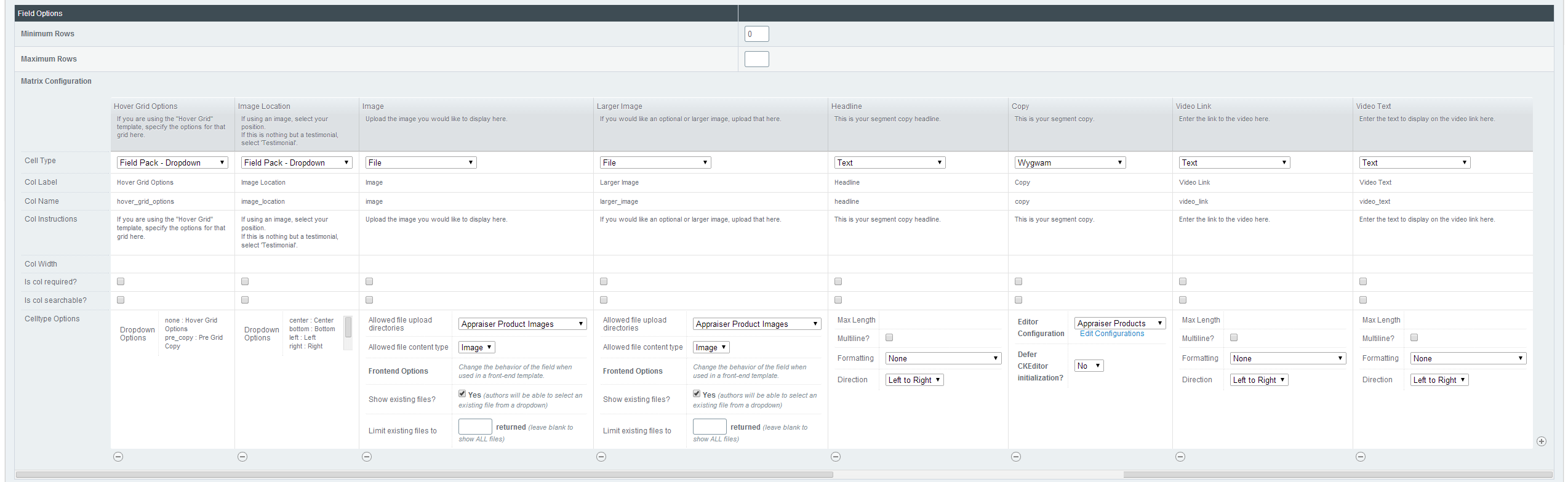Screen dimensions: 1568x482
Task: Remove the Video Link column
Action: 1180,457
